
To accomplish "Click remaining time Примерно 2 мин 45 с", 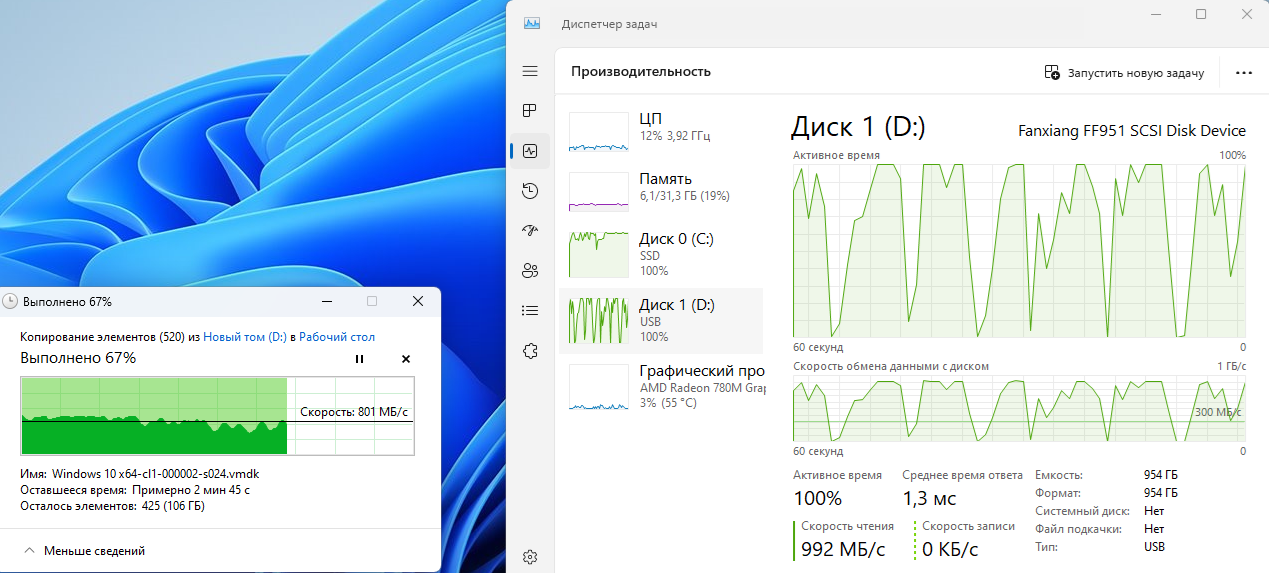I will tap(190, 490).
